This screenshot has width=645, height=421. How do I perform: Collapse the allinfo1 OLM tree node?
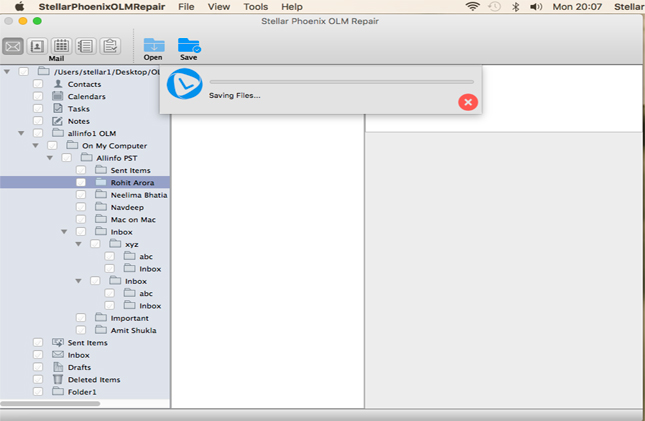click(x=21, y=133)
